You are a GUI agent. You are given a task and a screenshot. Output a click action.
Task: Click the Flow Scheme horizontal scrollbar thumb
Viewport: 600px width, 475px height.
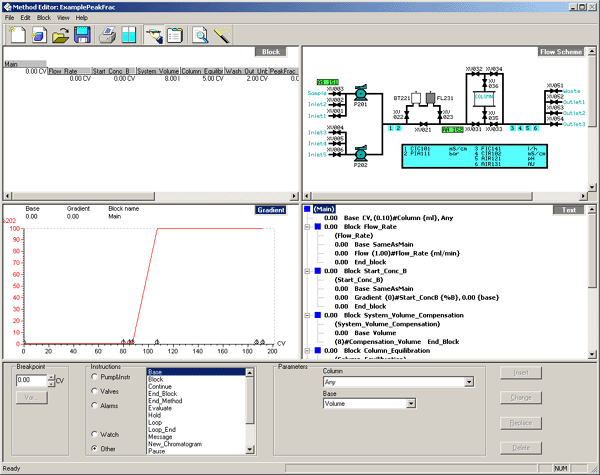tap(421, 196)
